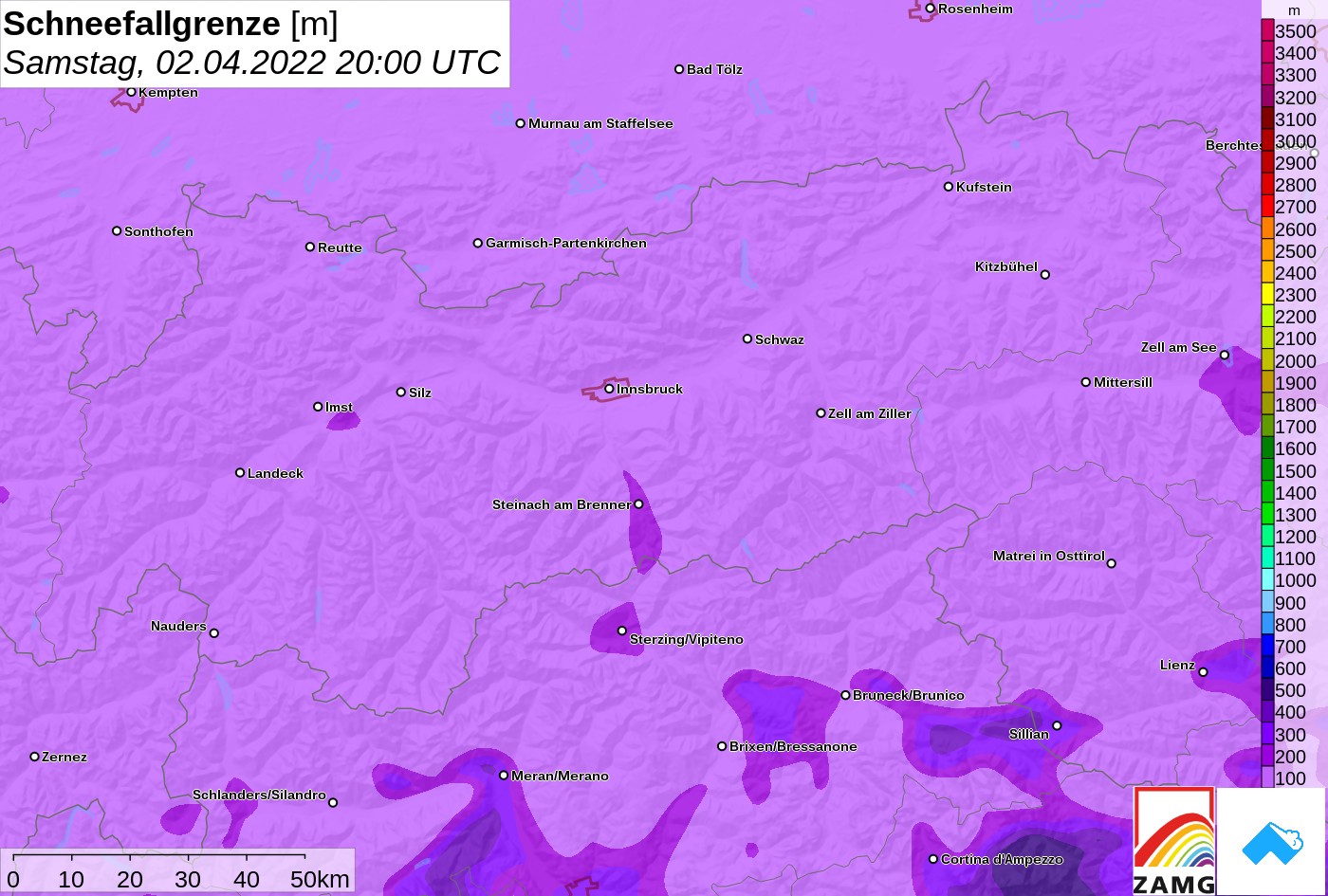Screen dimensions: 1328x896
Task: Click the 1500 m green legend swatch
Action: point(1267,470)
